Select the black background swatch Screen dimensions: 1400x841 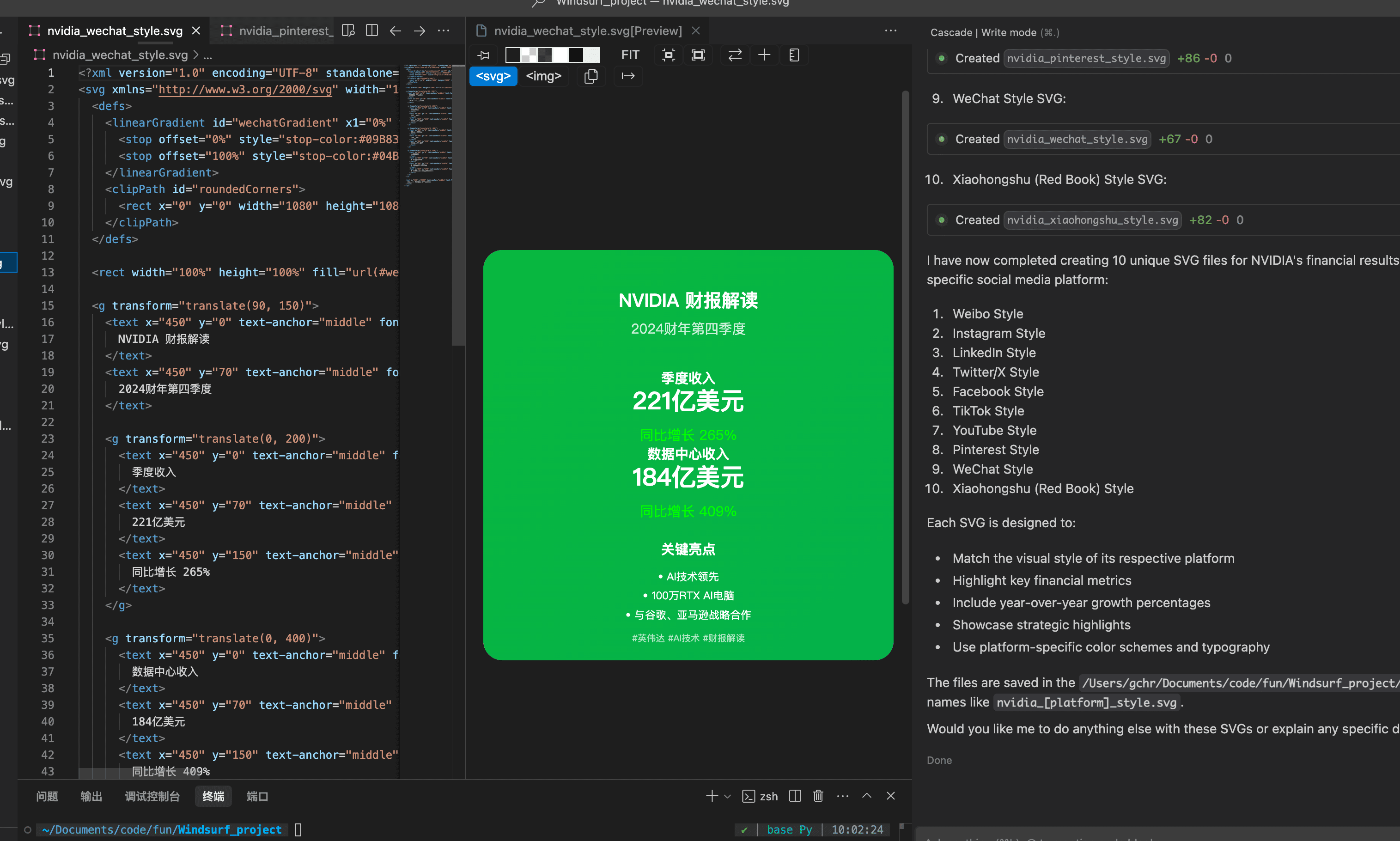[x=576, y=55]
